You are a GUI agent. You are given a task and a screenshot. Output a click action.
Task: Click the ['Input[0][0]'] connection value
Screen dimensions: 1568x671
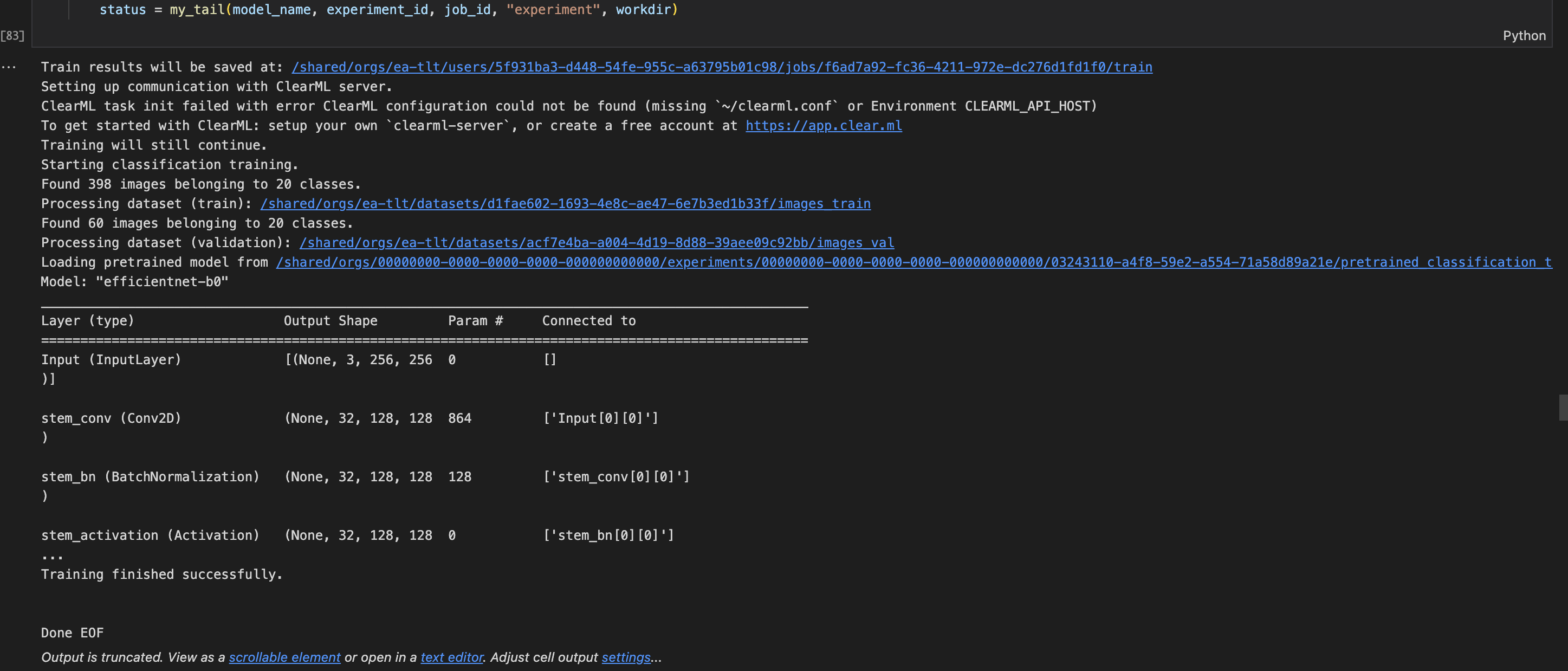tap(600, 418)
